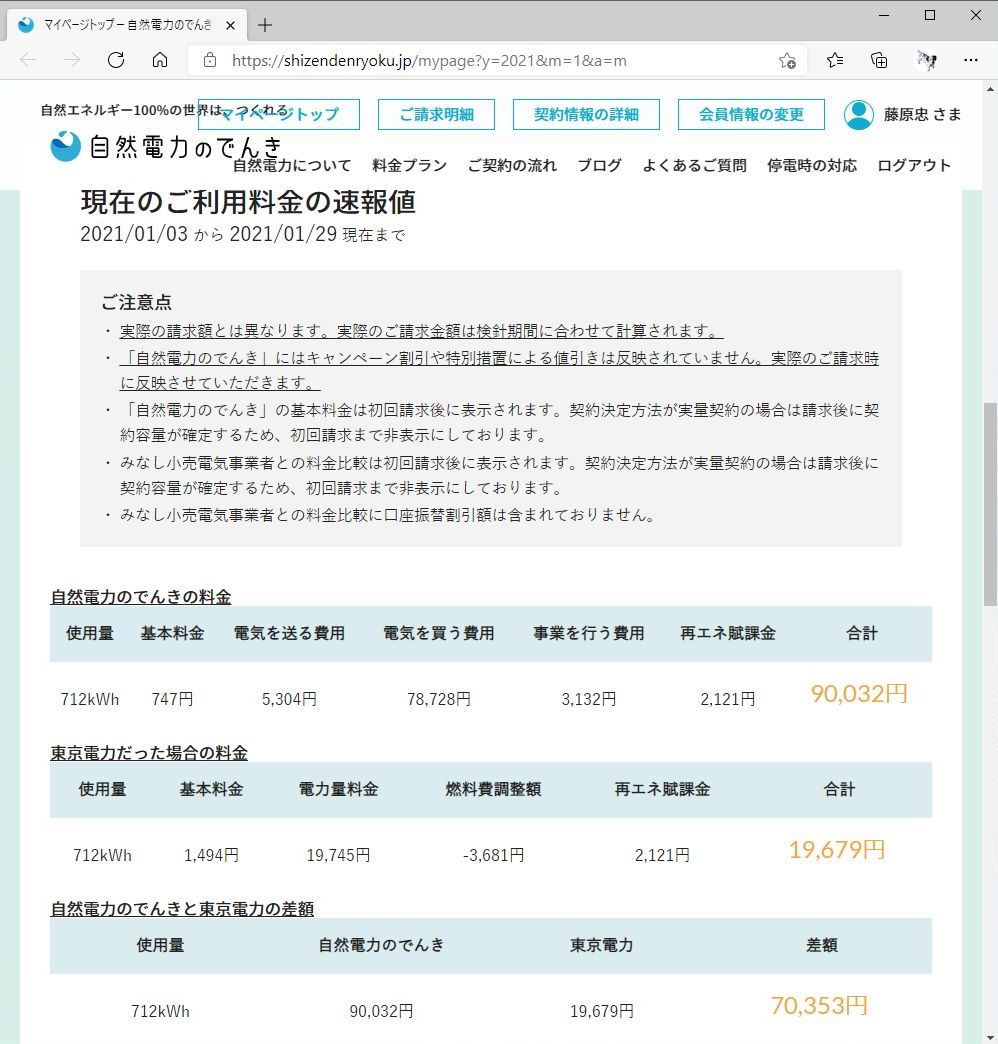
Task: Click underlined note 実際の請求額とは異なります
Action: click(x=421, y=331)
